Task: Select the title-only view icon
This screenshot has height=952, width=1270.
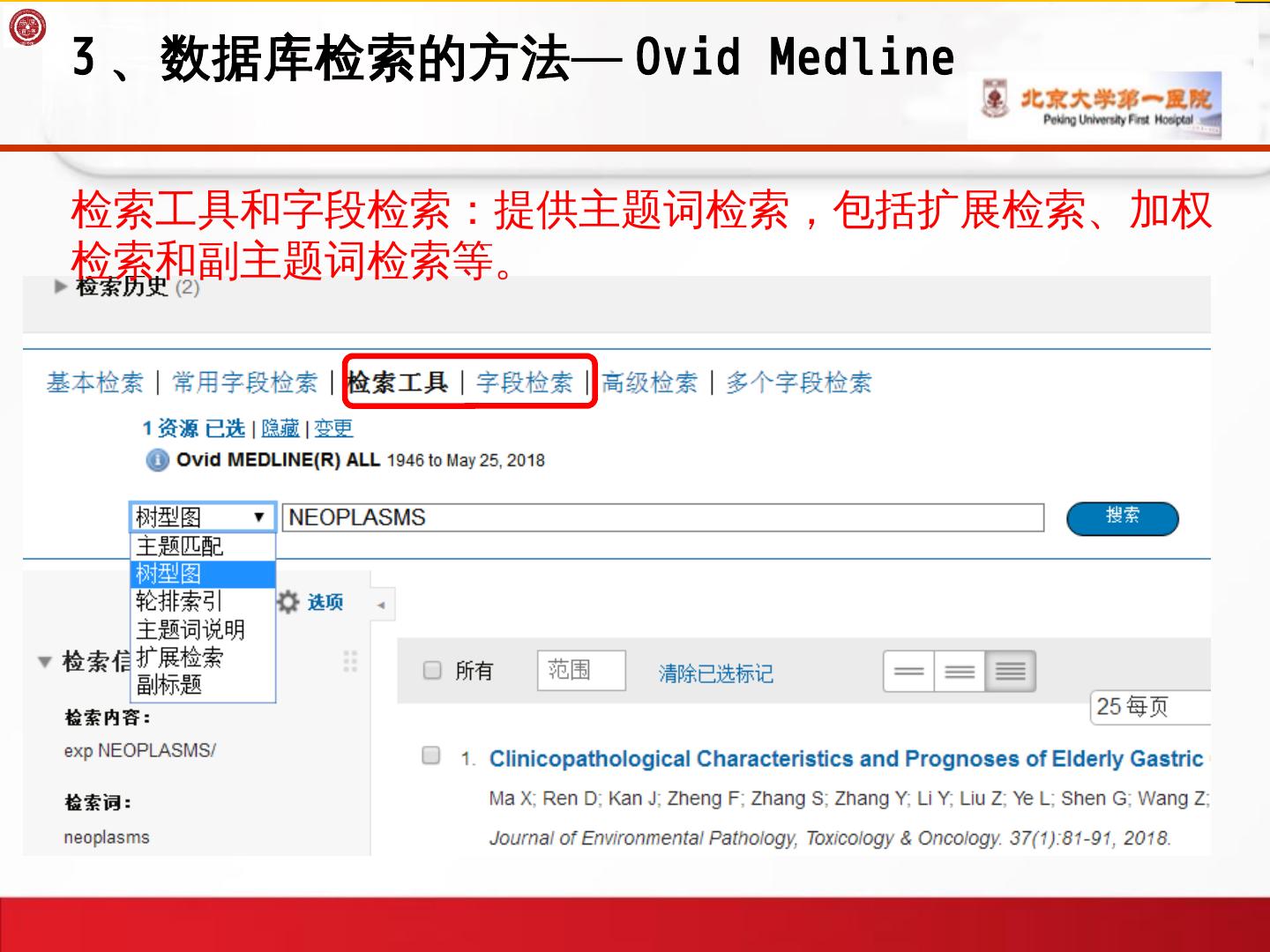Action: coord(908,672)
